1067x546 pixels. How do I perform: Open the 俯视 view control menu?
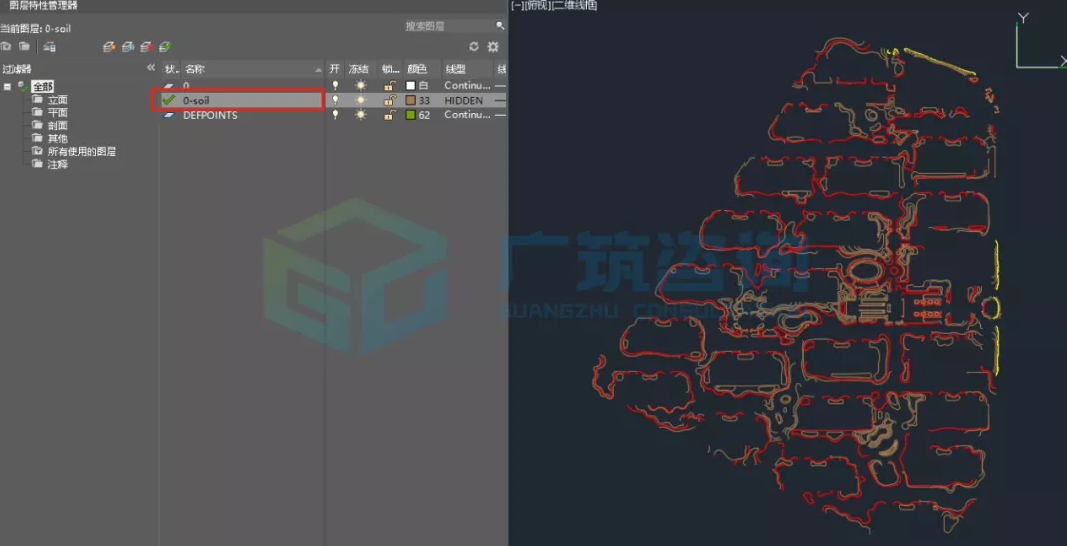point(537,5)
